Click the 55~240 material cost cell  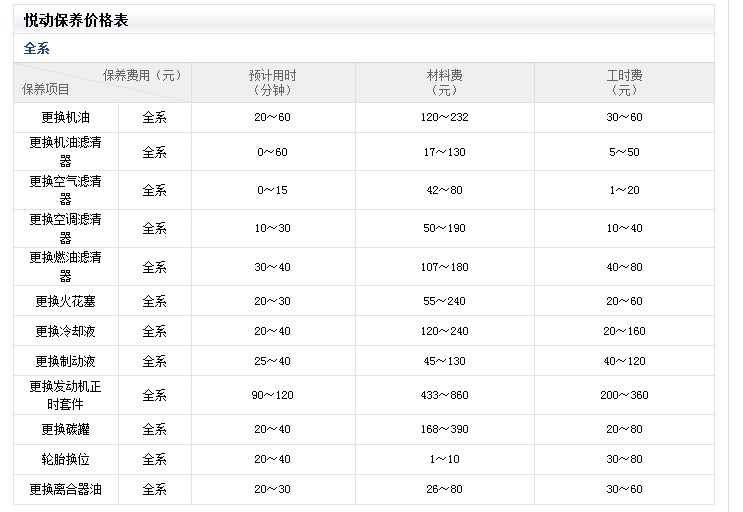pyautogui.click(x=444, y=301)
